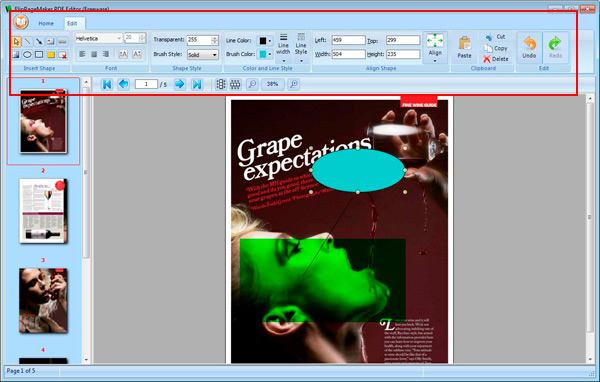This screenshot has width=600, height=382.
Task: Select the link insert tool
Action: (x=62, y=41)
